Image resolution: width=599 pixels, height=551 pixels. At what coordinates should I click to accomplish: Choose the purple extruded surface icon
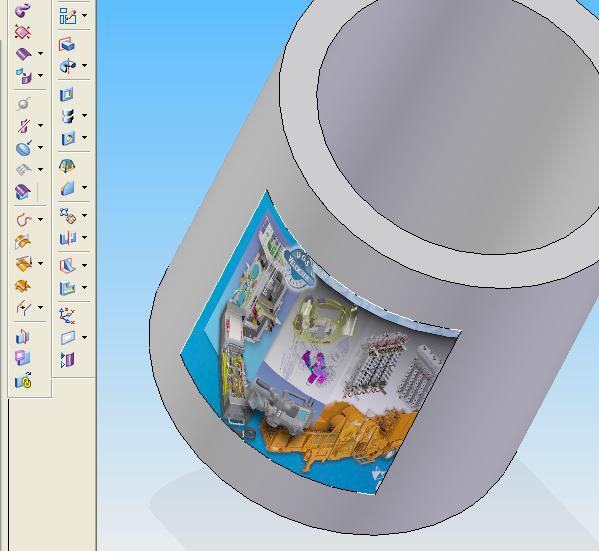pos(23,54)
